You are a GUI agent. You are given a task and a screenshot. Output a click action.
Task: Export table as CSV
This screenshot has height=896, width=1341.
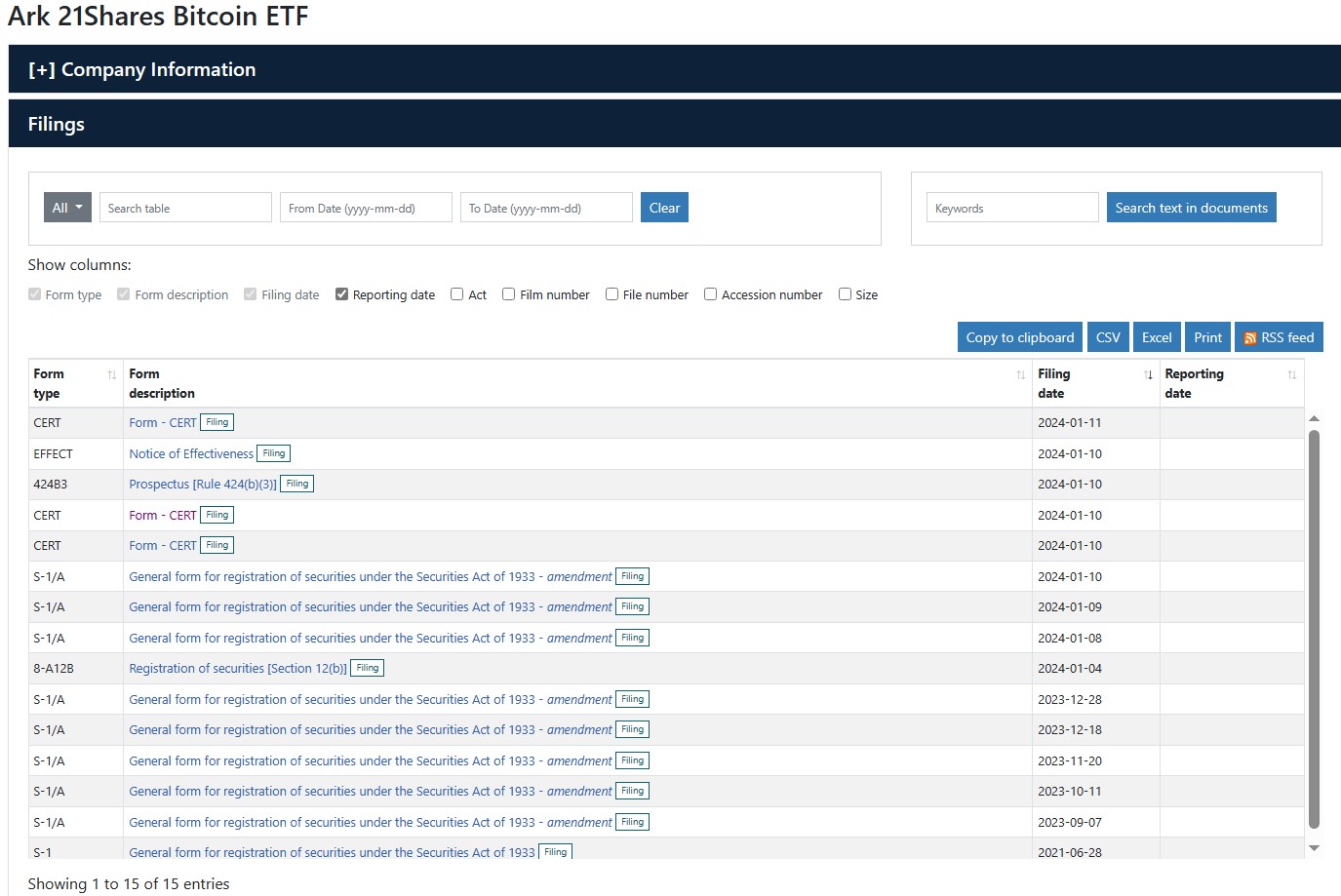1107,337
